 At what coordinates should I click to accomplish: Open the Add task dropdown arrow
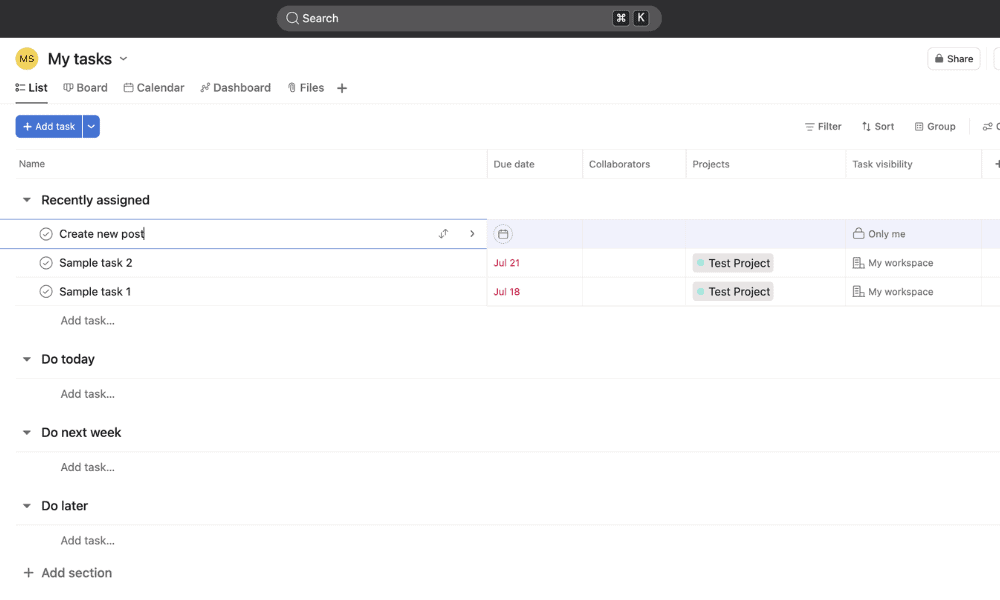[91, 127]
